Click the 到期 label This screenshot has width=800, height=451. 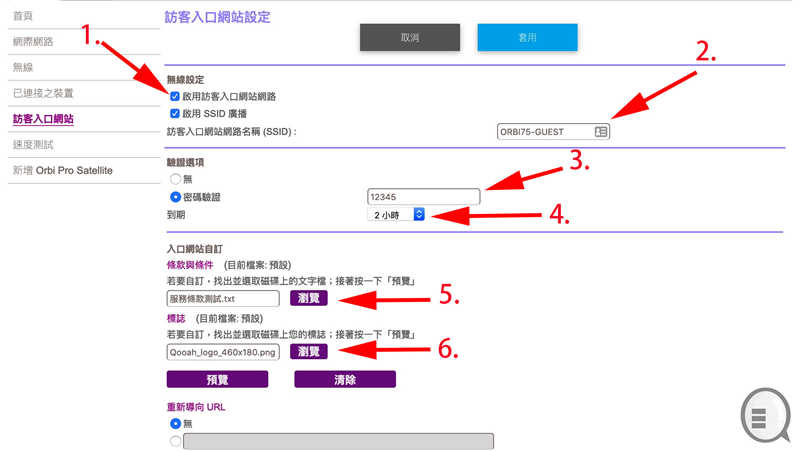[x=176, y=215]
